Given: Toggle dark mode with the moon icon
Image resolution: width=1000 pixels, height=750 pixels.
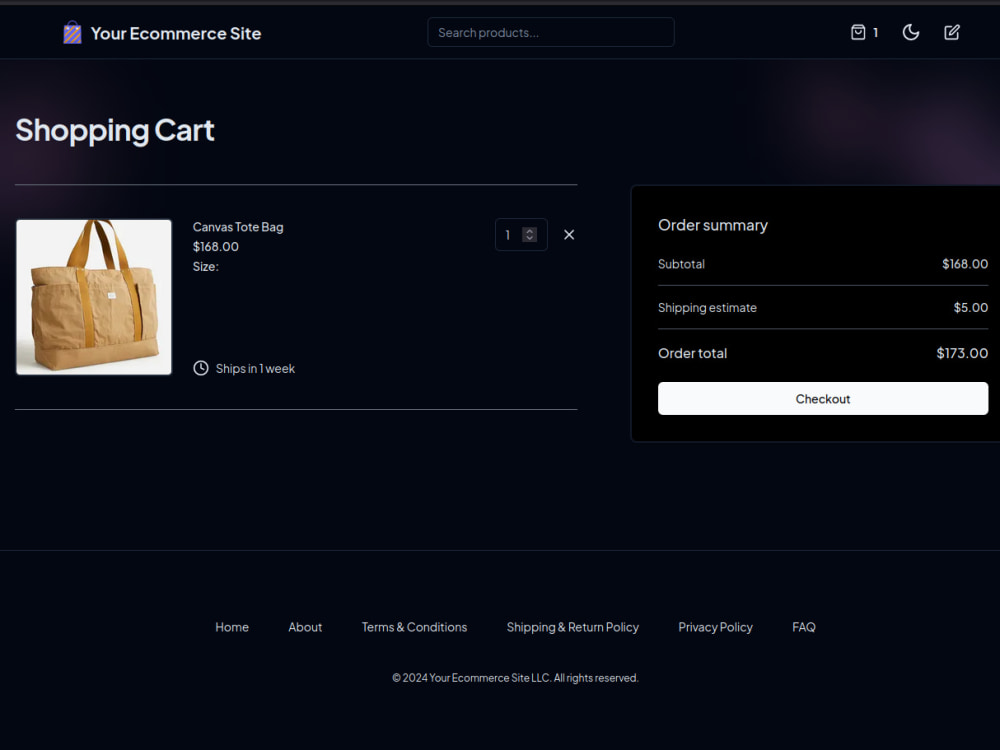Looking at the screenshot, I should (x=910, y=32).
